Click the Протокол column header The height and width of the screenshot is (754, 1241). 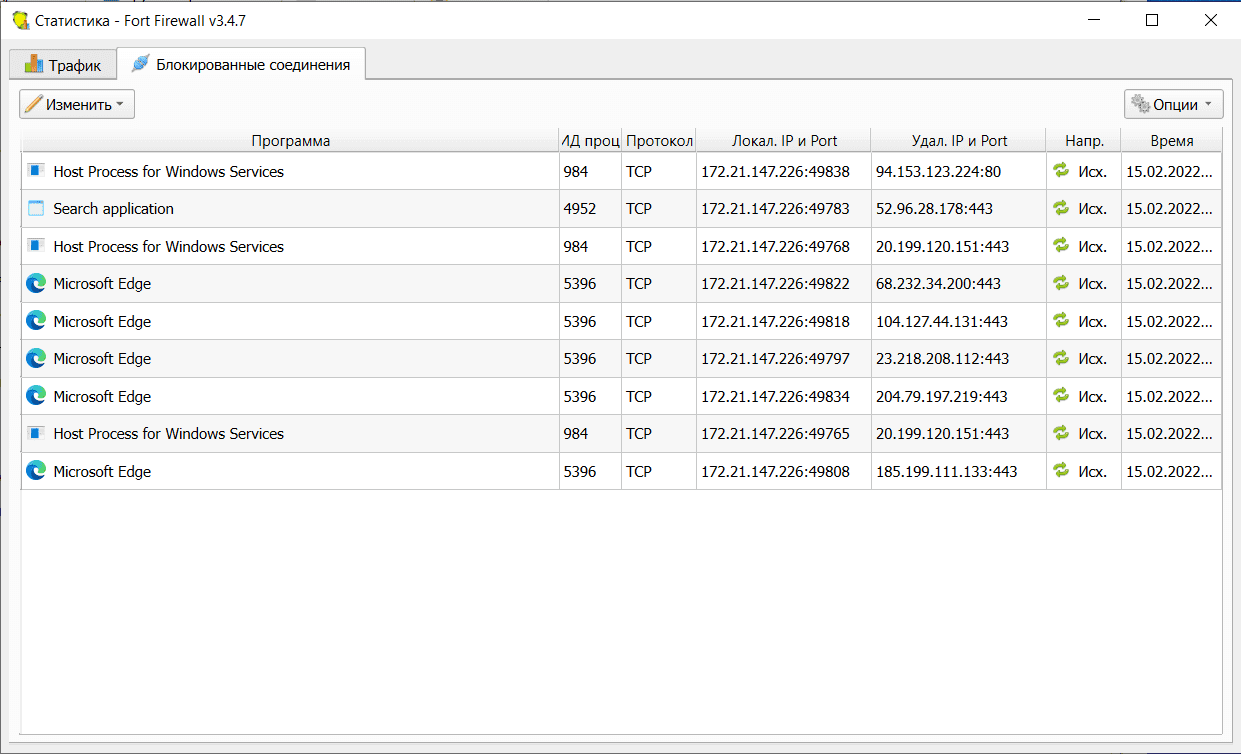point(659,141)
